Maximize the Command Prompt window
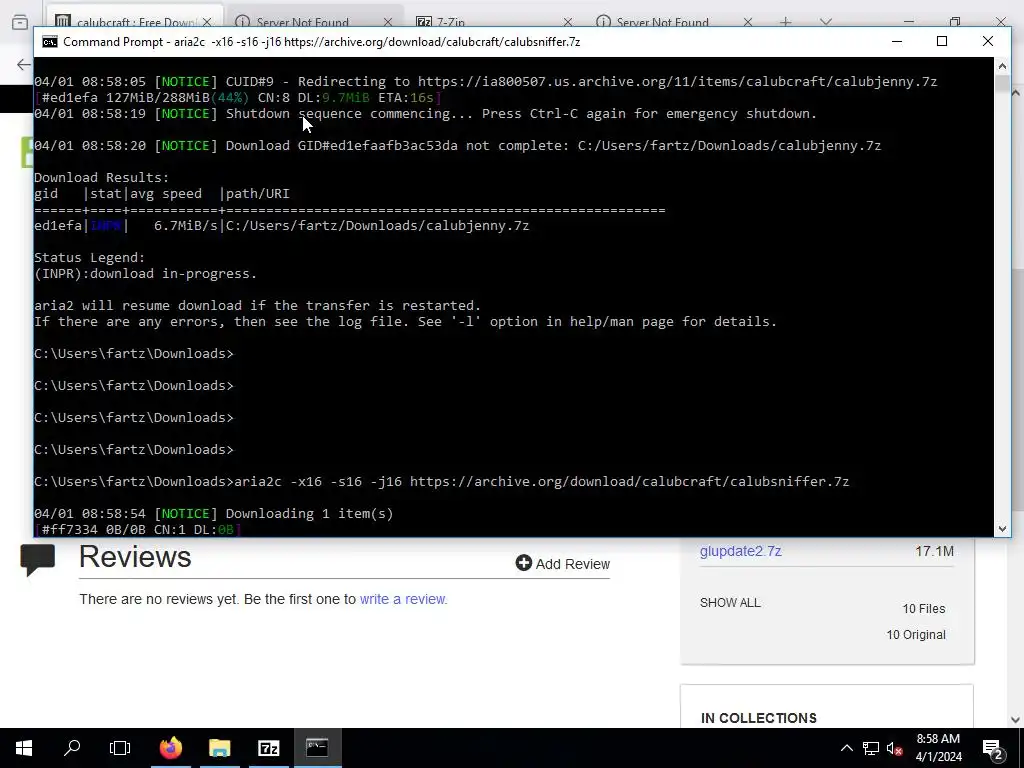Viewport: 1024px width, 768px height. 942,41
